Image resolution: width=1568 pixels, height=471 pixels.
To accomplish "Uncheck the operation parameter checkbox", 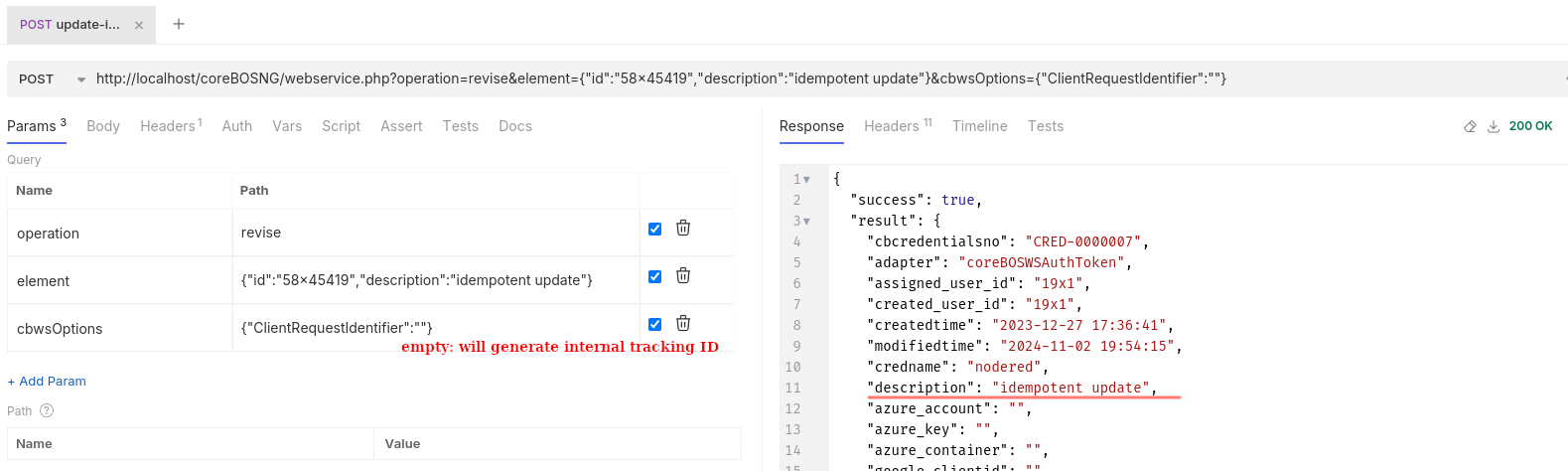I will [x=654, y=229].
